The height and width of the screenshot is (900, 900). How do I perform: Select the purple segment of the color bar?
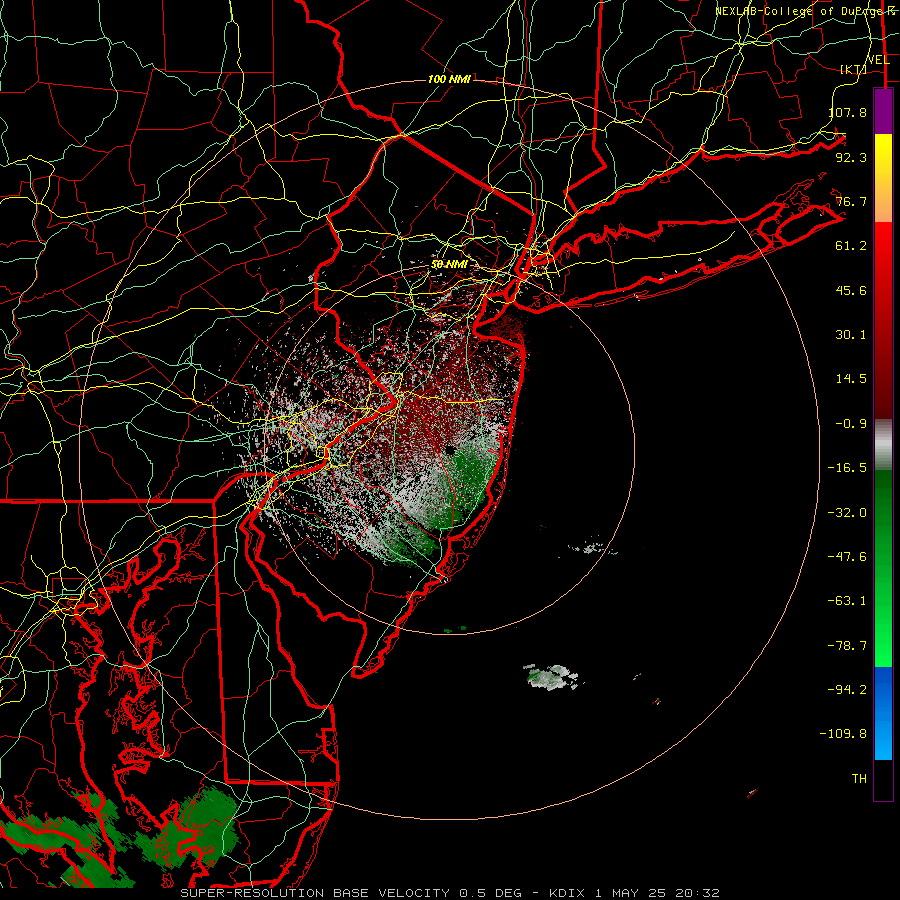tap(883, 111)
